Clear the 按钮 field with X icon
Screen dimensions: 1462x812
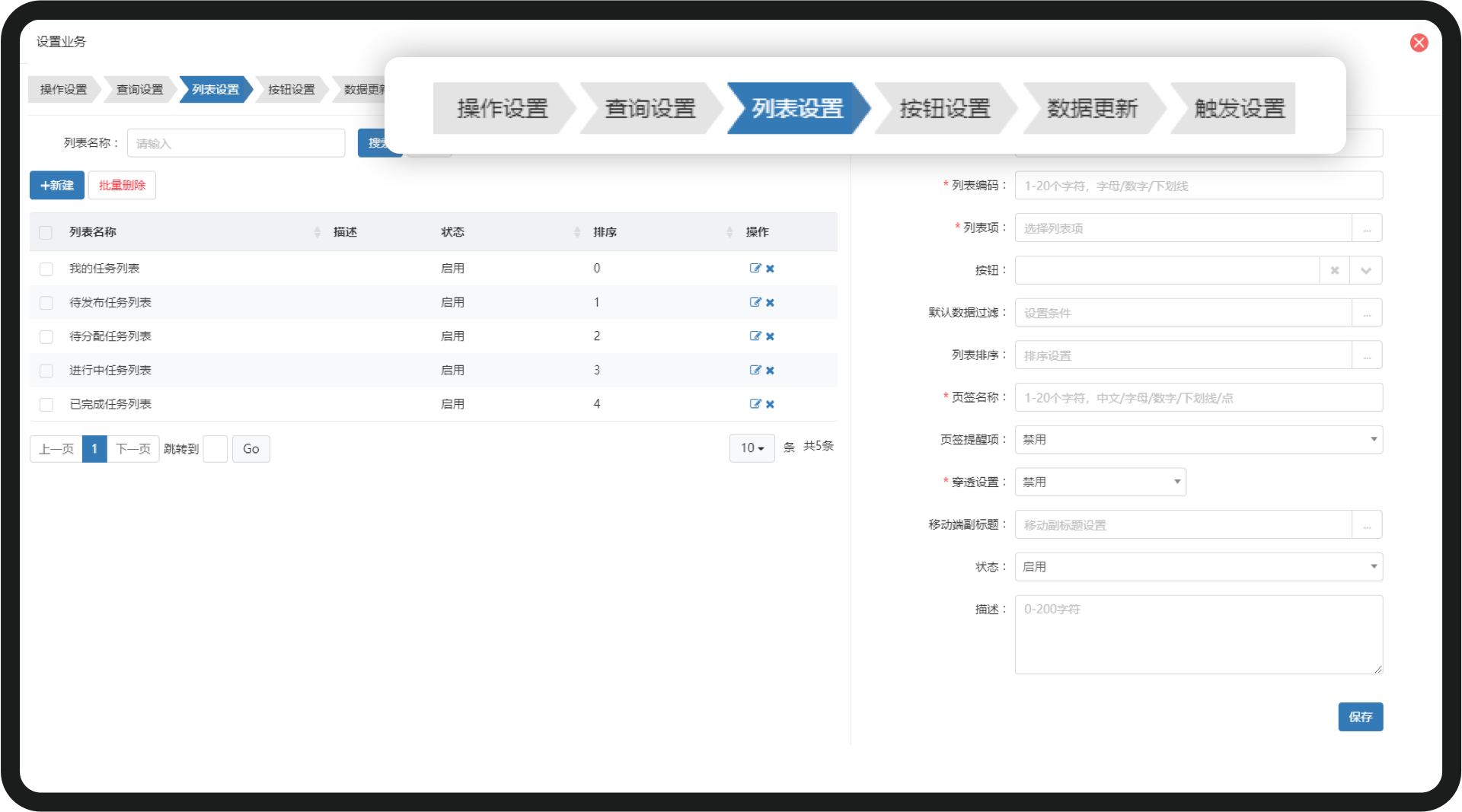[x=1334, y=270]
